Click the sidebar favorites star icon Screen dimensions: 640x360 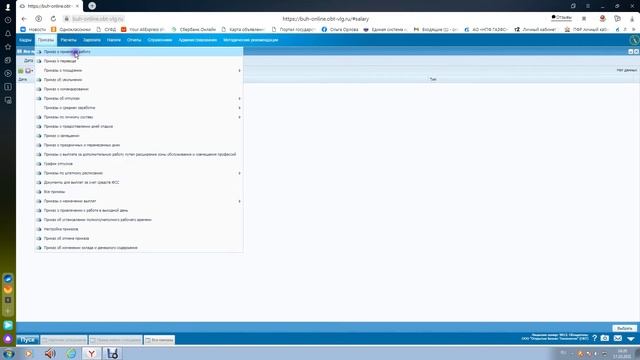click(8, 47)
